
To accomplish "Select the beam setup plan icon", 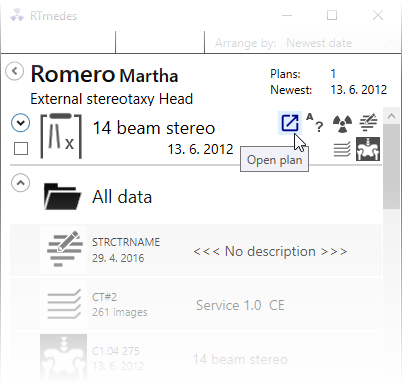I will point(61,136).
